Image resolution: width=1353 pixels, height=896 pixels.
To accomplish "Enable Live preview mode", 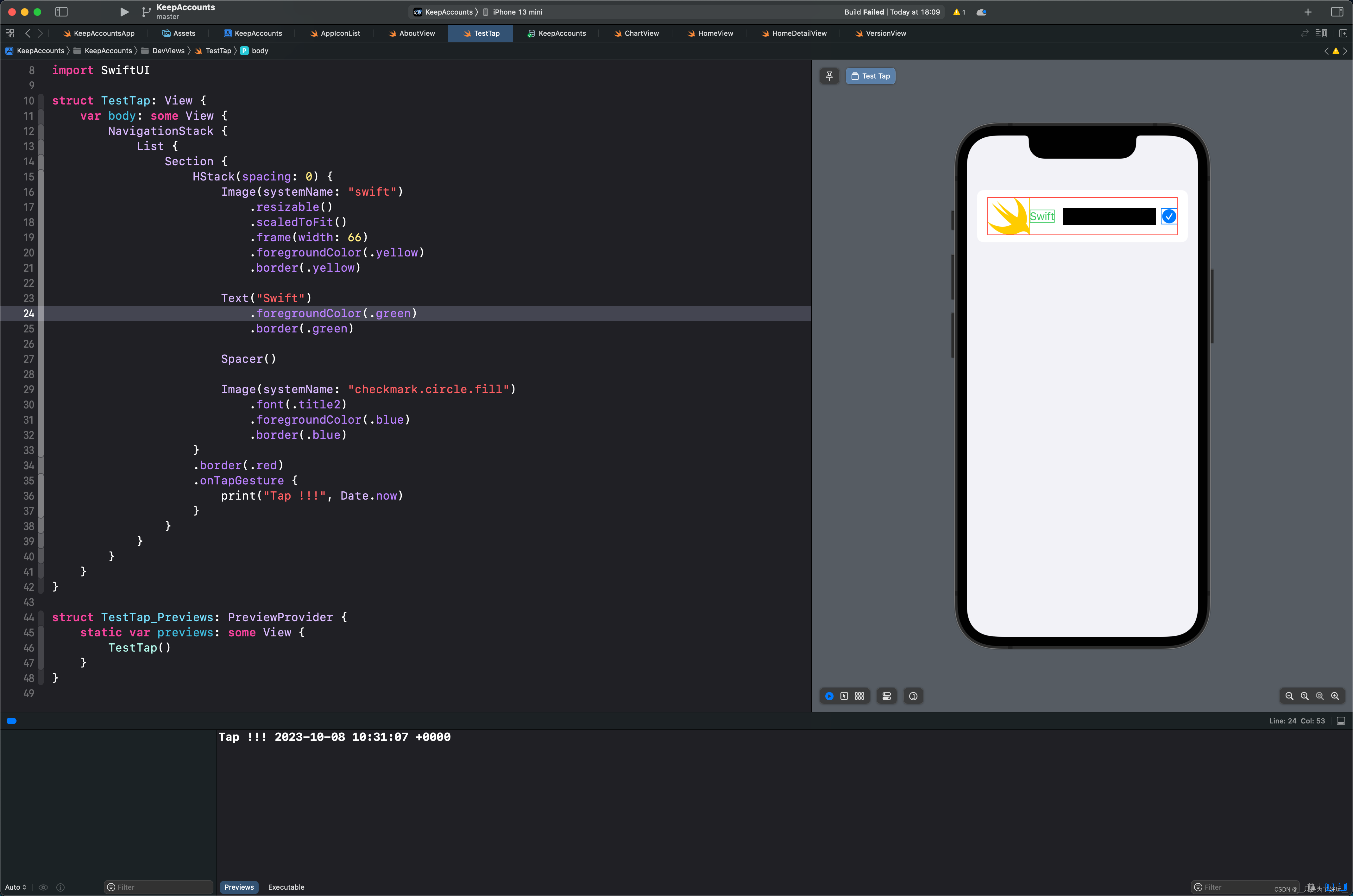I will pos(829,696).
